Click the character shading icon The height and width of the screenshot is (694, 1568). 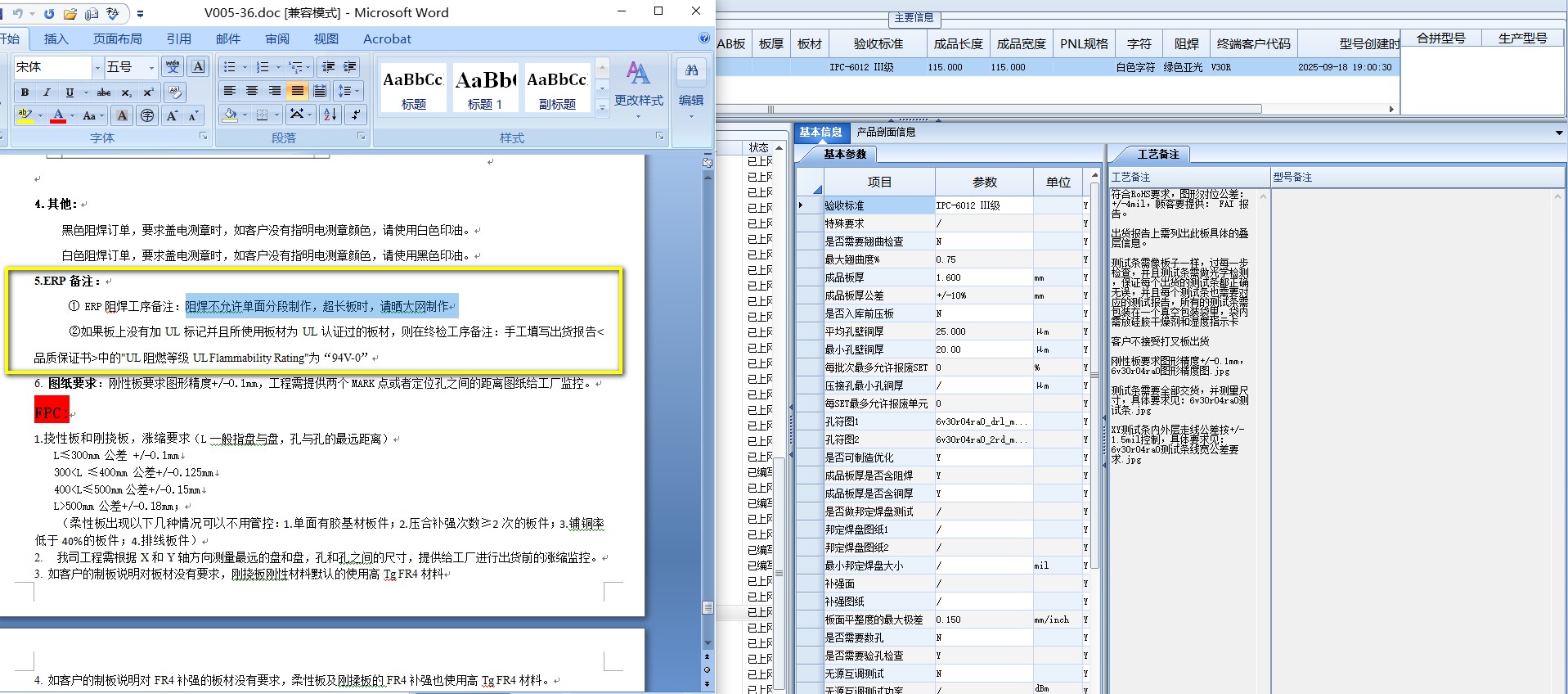[122, 115]
